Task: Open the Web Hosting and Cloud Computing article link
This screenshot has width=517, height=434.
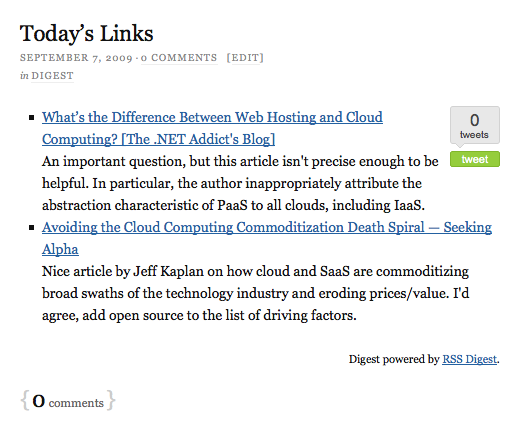Action: tap(212, 128)
